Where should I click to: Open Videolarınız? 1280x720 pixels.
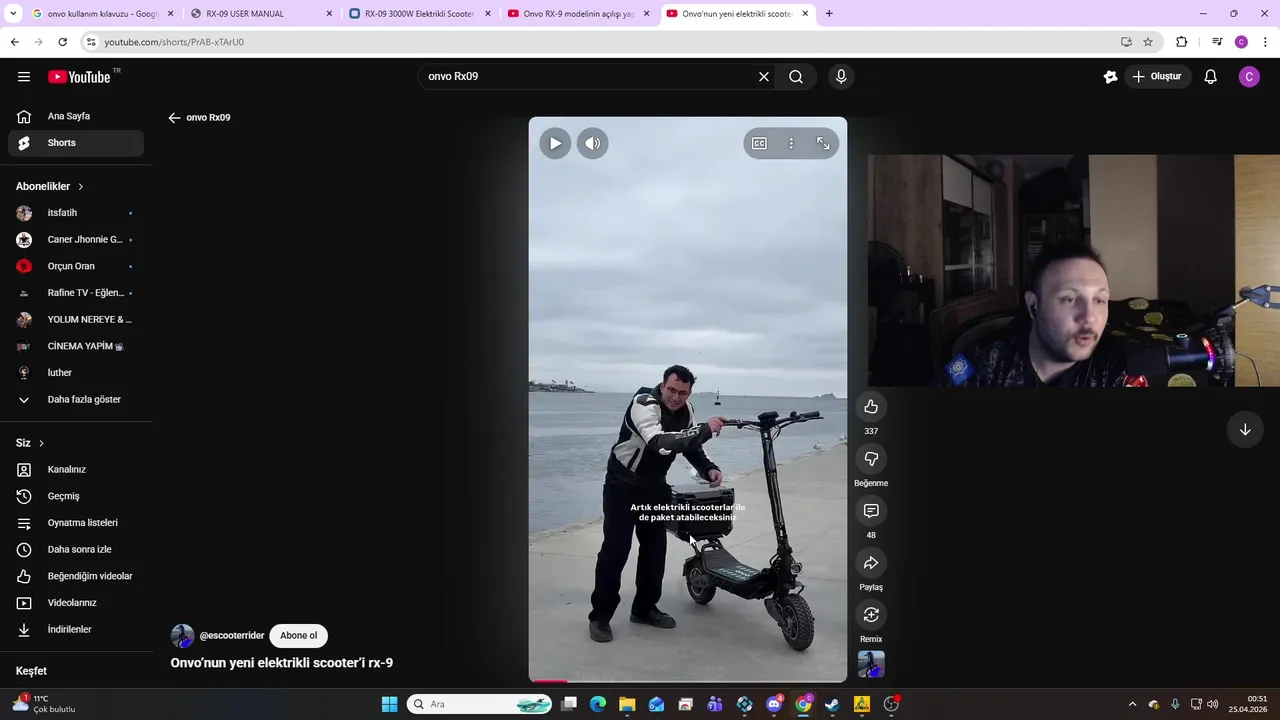click(x=76, y=603)
